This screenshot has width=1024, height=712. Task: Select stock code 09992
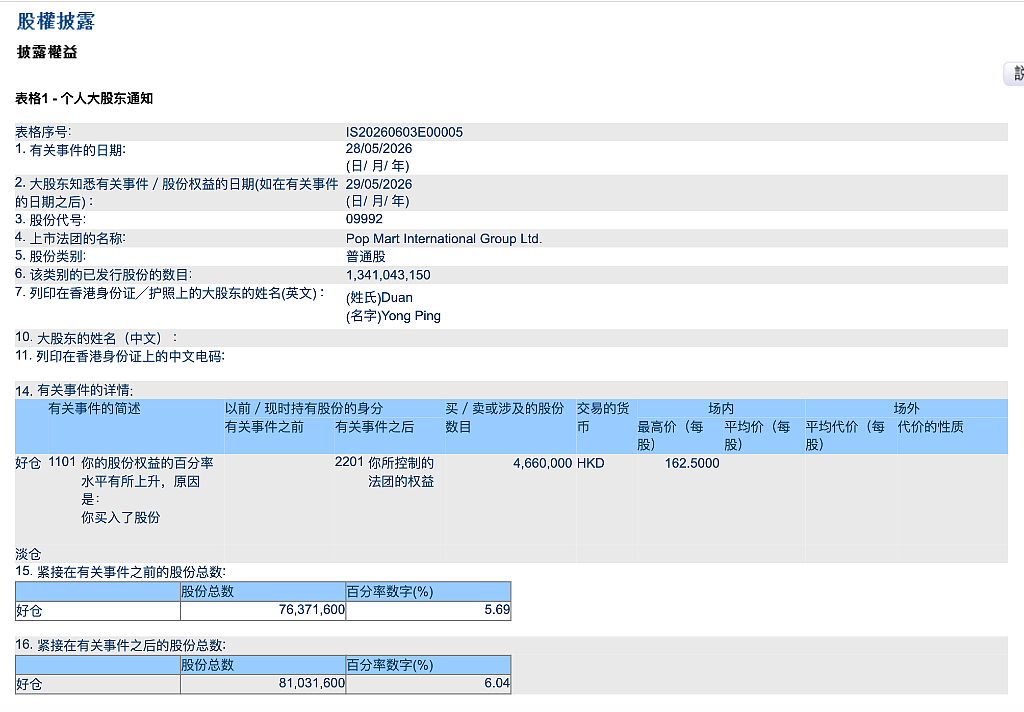364,219
